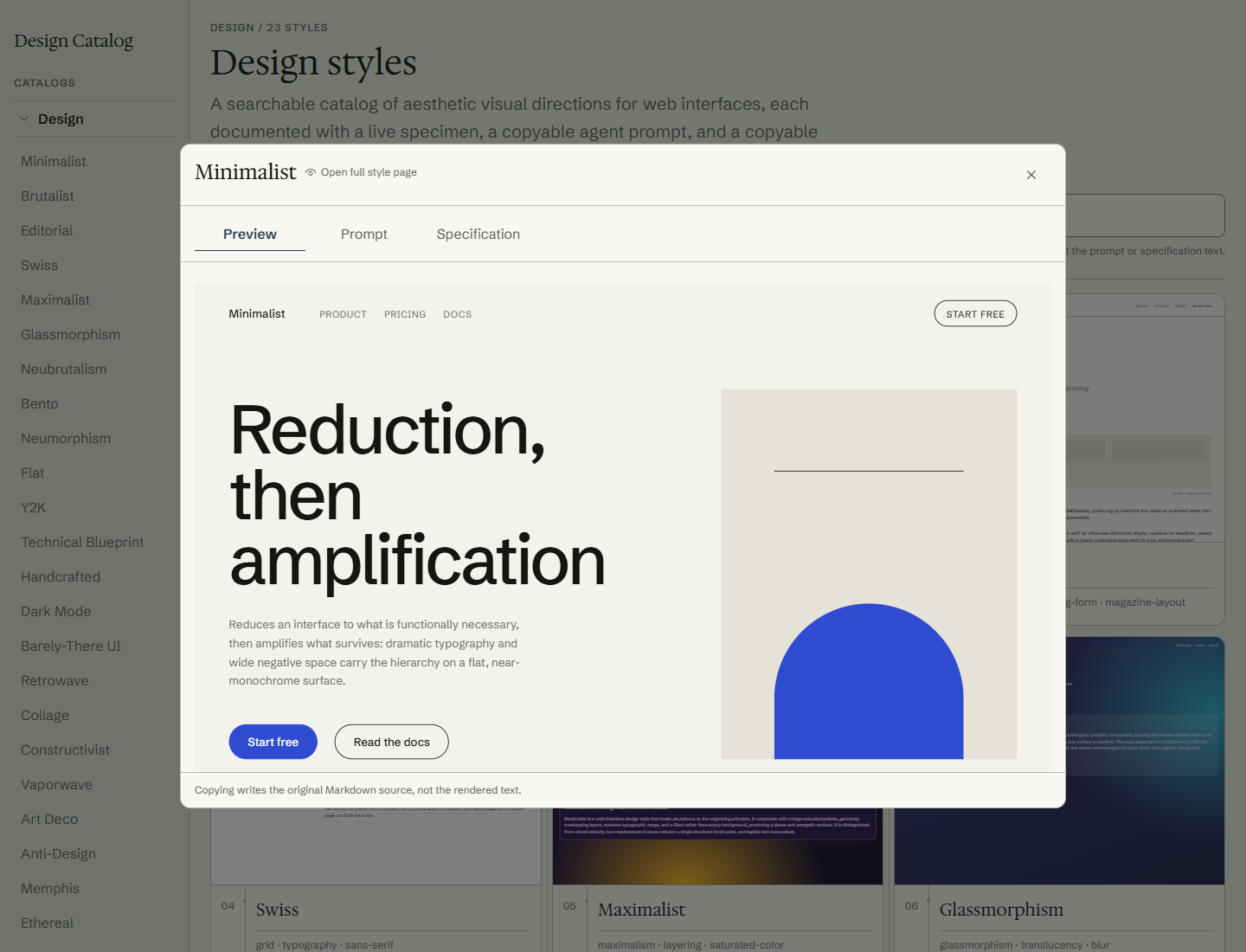Open the Specification tab
The height and width of the screenshot is (952, 1246).
[x=478, y=234]
